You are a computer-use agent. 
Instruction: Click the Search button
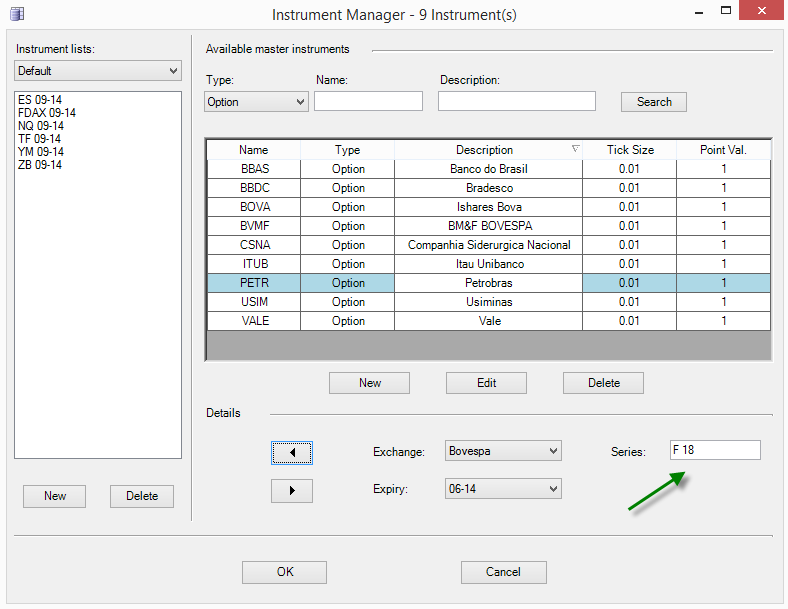(654, 102)
